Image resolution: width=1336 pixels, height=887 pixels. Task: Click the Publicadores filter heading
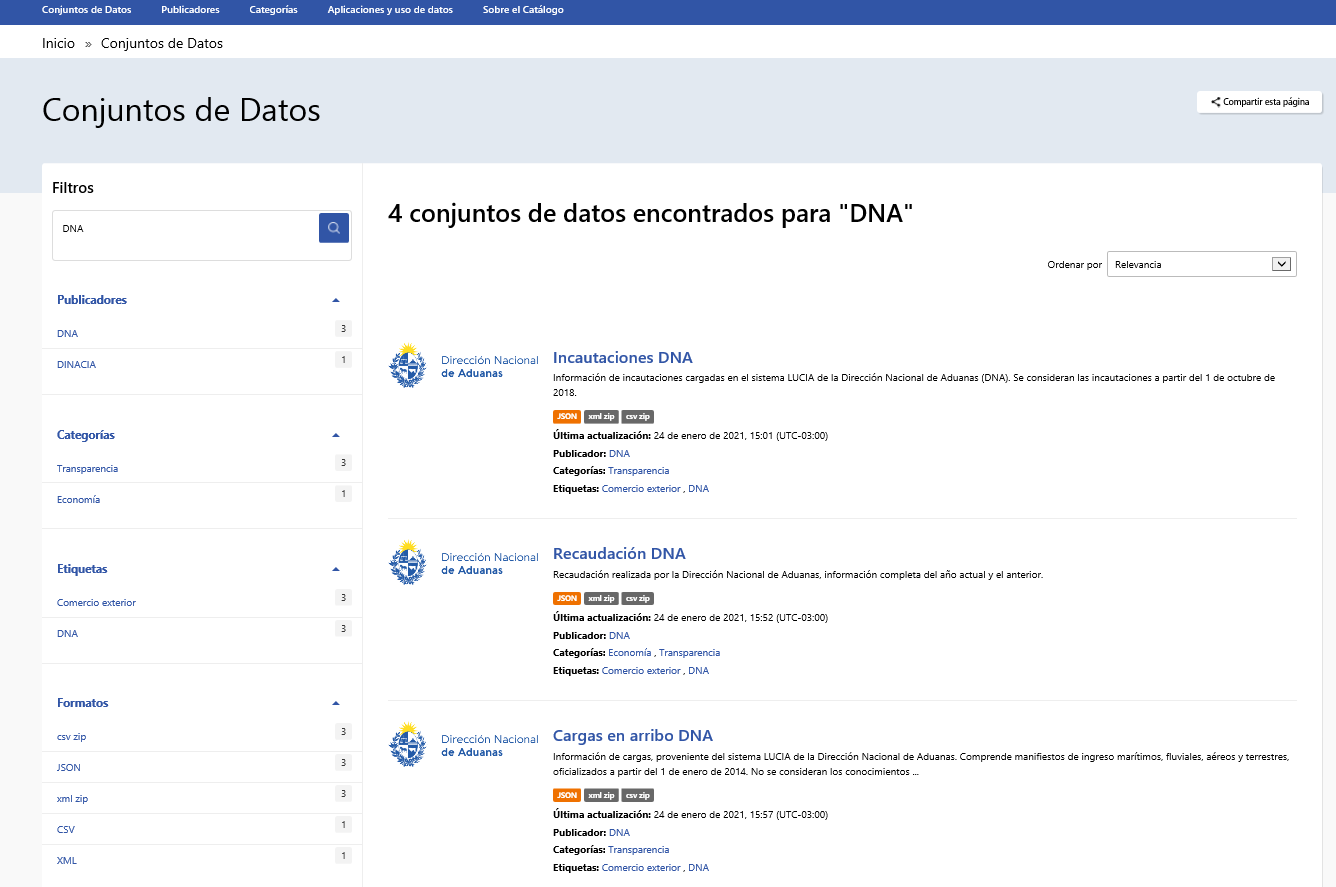[92, 300]
